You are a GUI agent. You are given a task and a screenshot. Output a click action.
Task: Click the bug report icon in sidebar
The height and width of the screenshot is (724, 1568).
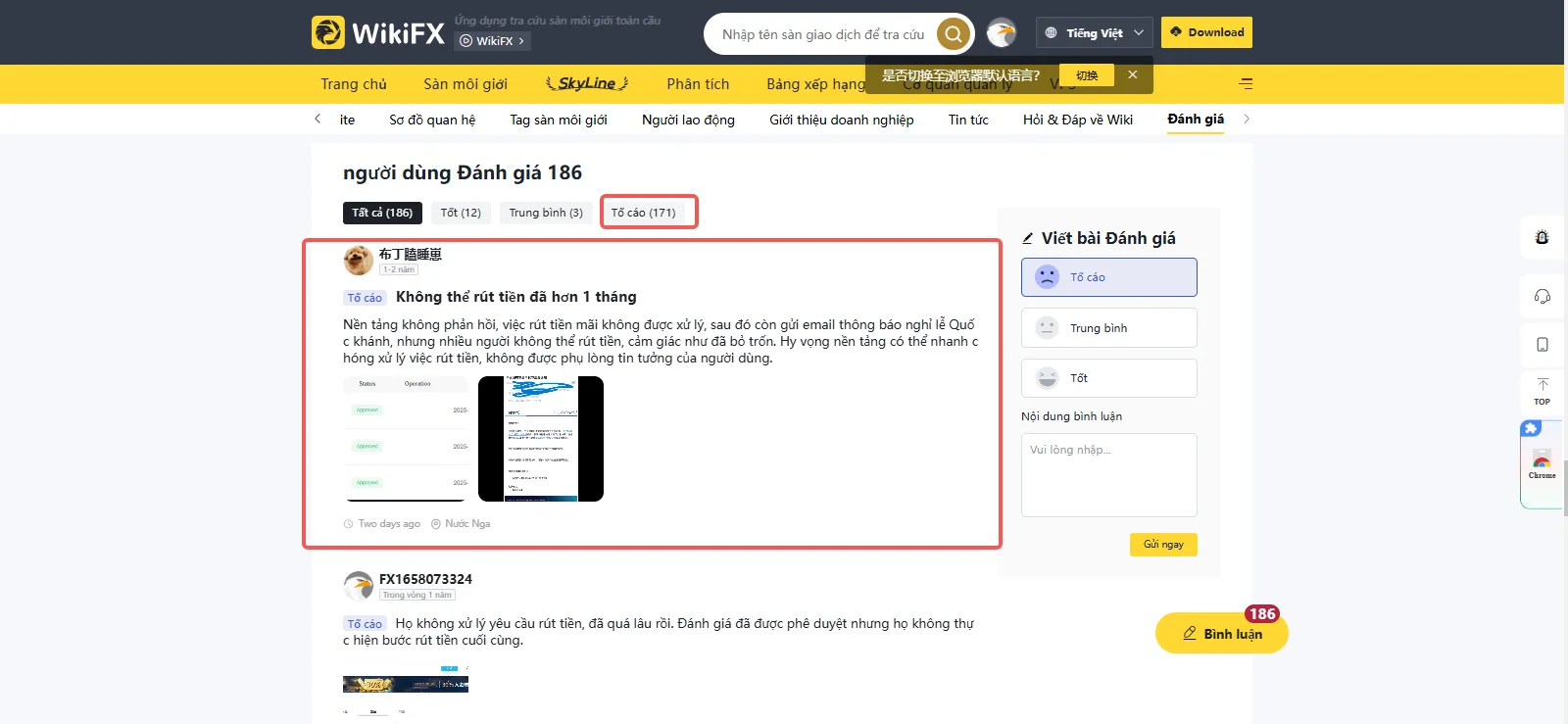[1542, 237]
